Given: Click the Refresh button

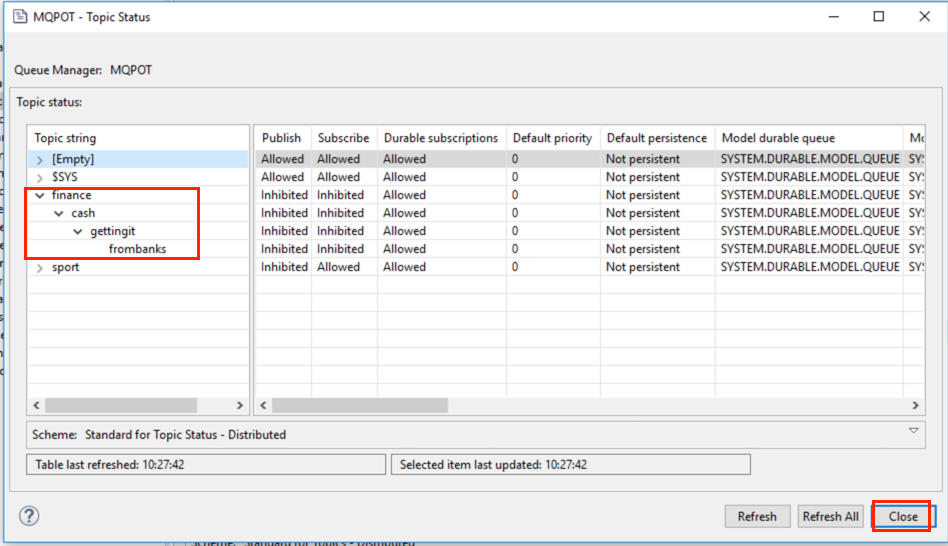Looking at the screenshot, I should [x=757, y=516].
